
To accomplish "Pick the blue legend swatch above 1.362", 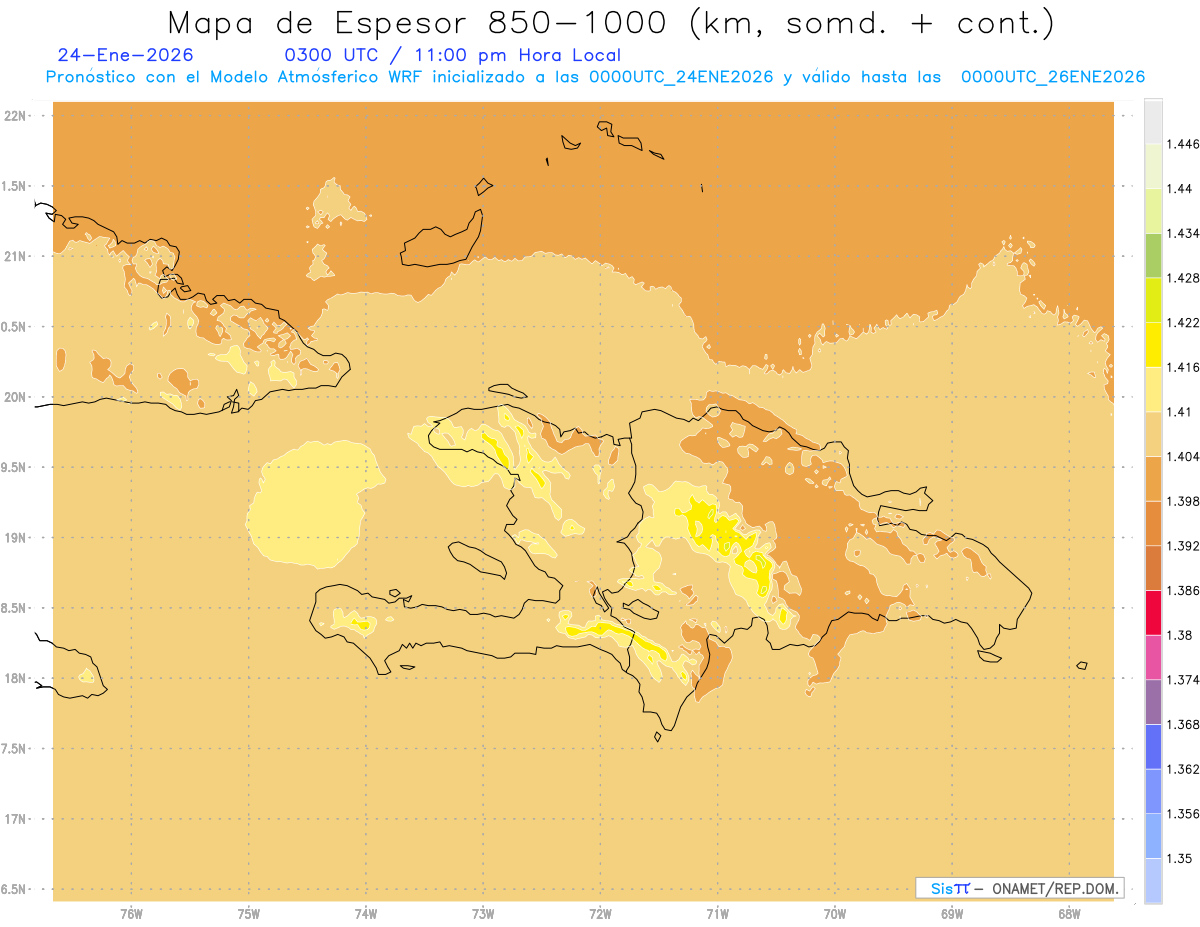I will tap(1153, 747).
